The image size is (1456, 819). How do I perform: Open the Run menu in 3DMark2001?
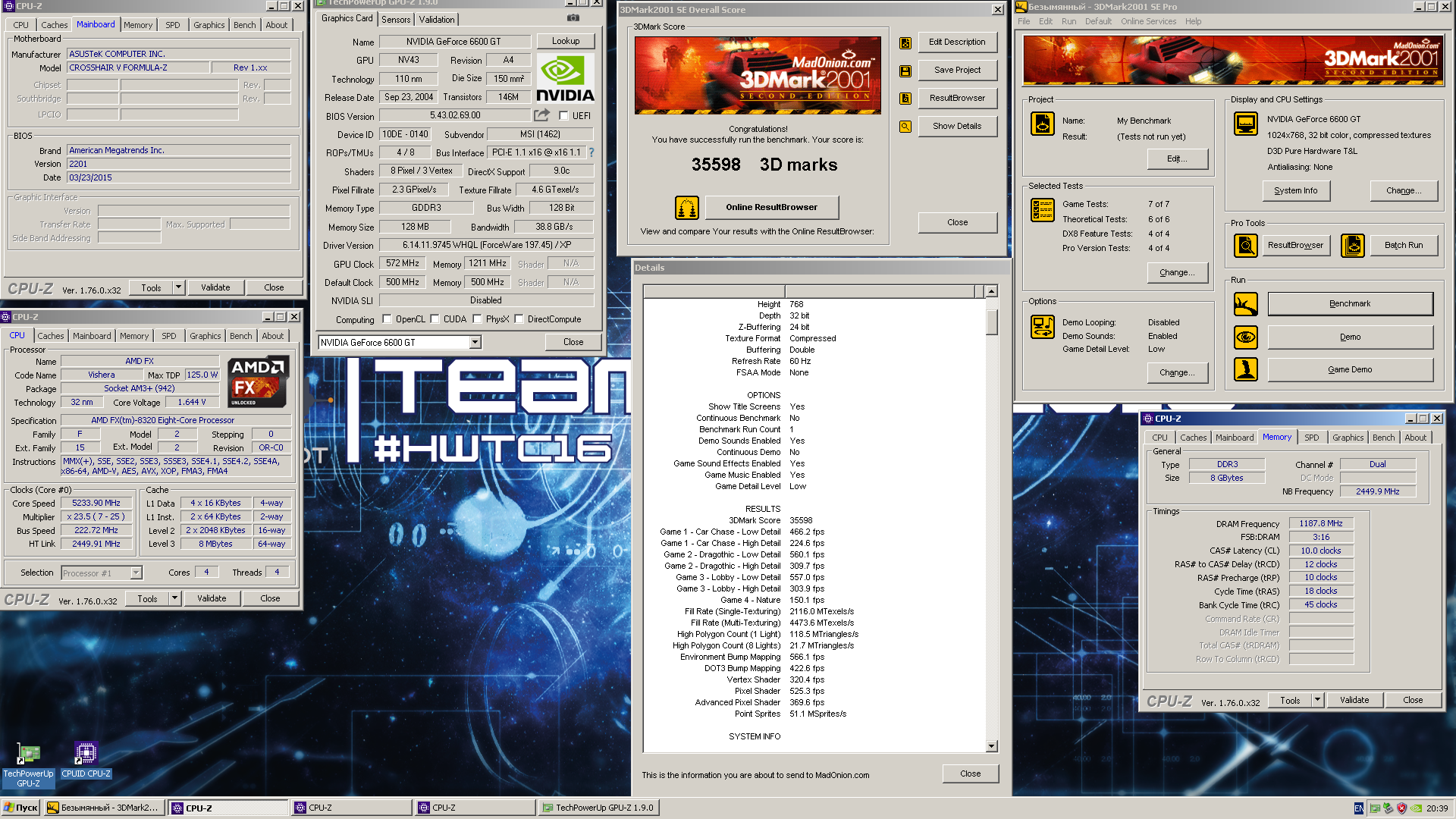click(x=1068, y=21)
